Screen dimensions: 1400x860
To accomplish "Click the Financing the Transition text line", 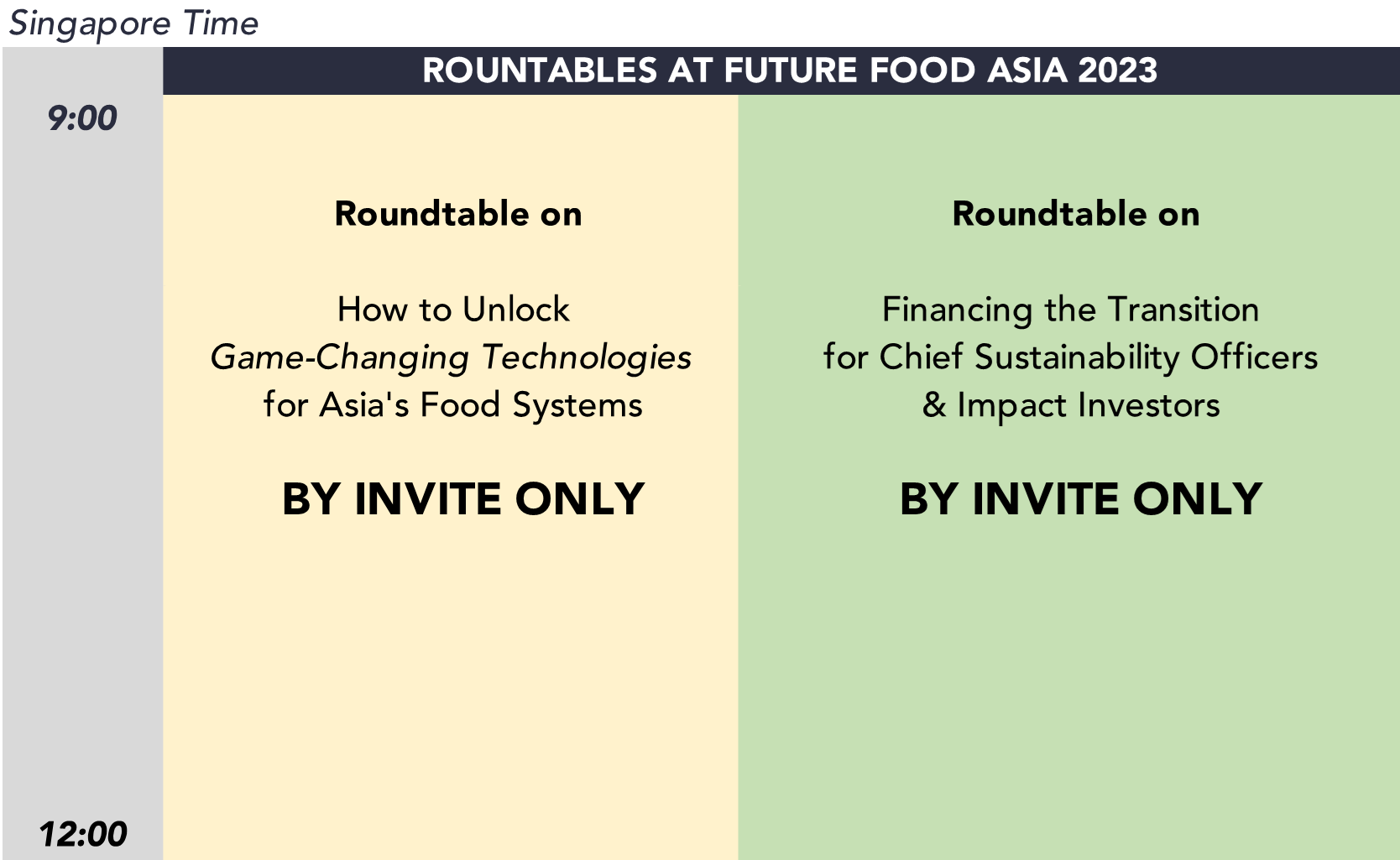I will pyautogui.click(x=1070, y=310).
